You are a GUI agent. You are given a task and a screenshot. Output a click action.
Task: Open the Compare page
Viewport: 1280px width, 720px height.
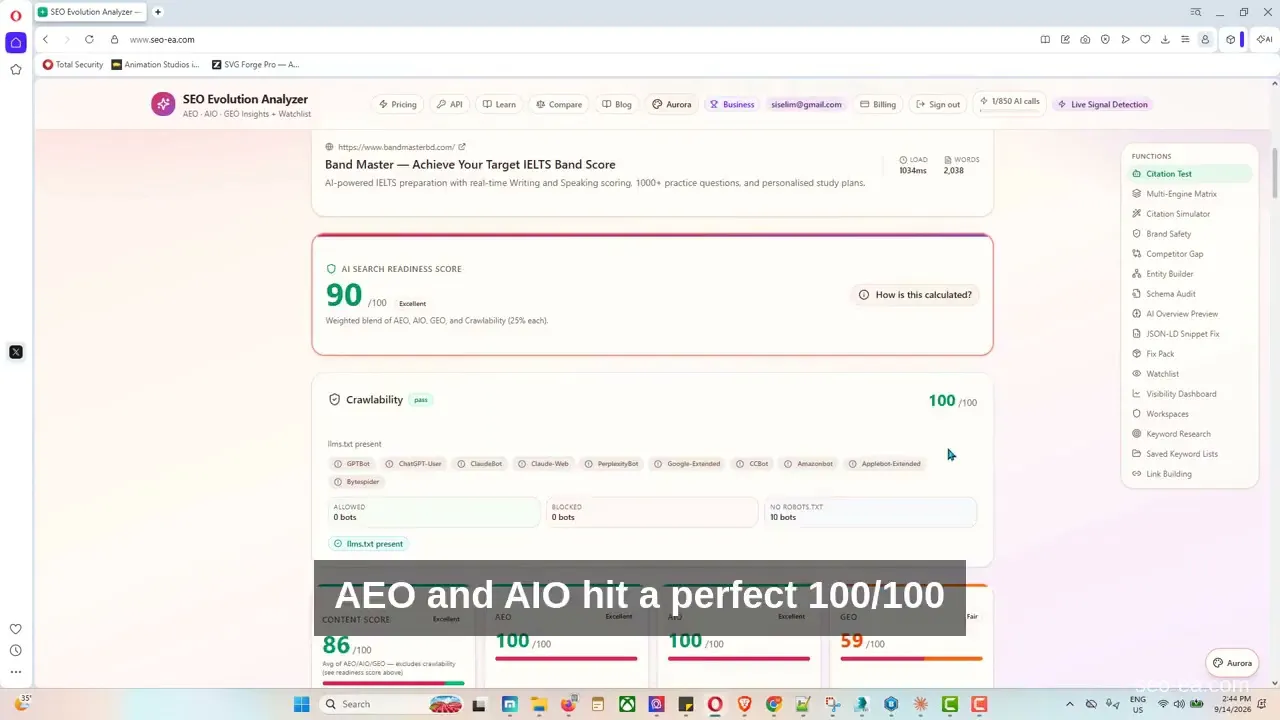(559, 104)
